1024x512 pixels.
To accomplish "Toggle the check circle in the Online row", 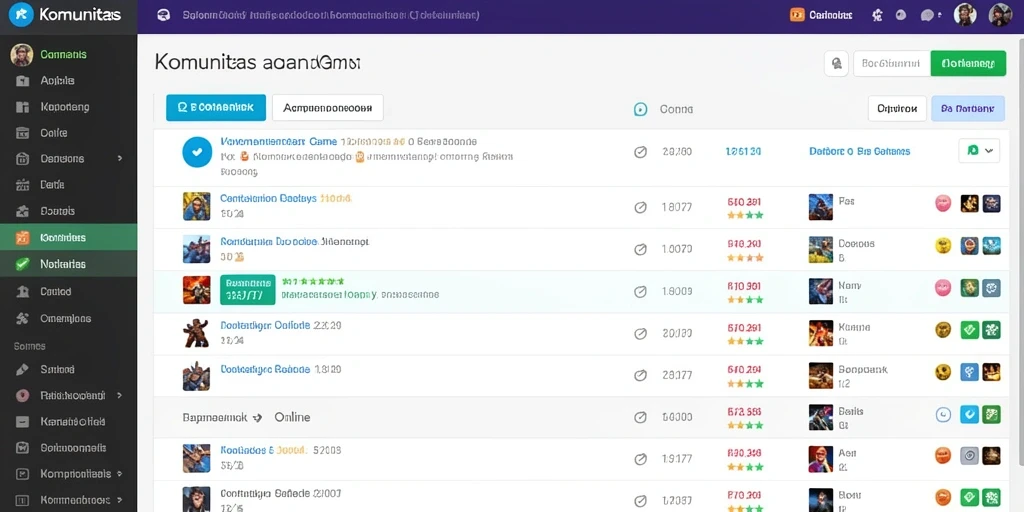I will (641, 417).
